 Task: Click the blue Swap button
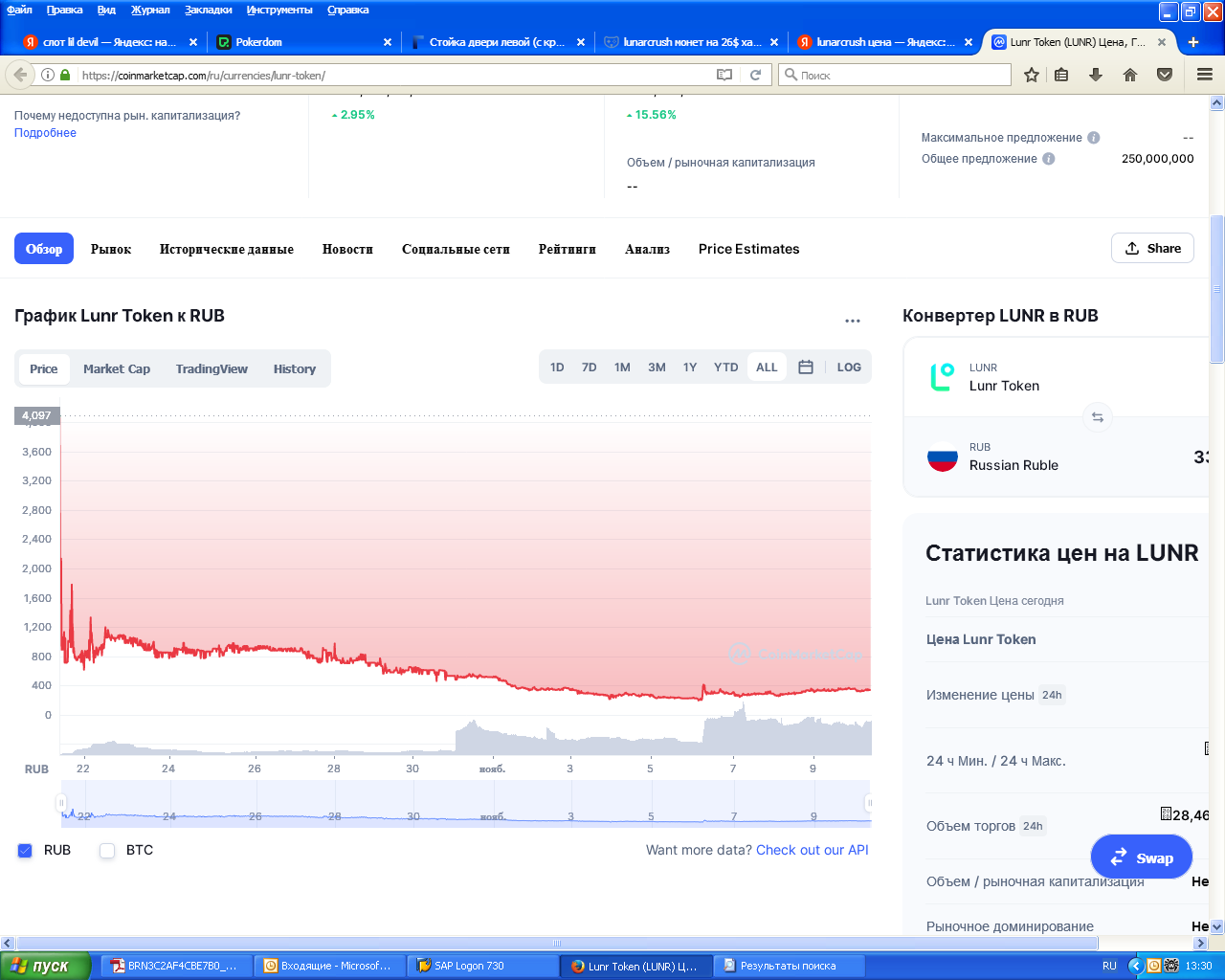1142,857
